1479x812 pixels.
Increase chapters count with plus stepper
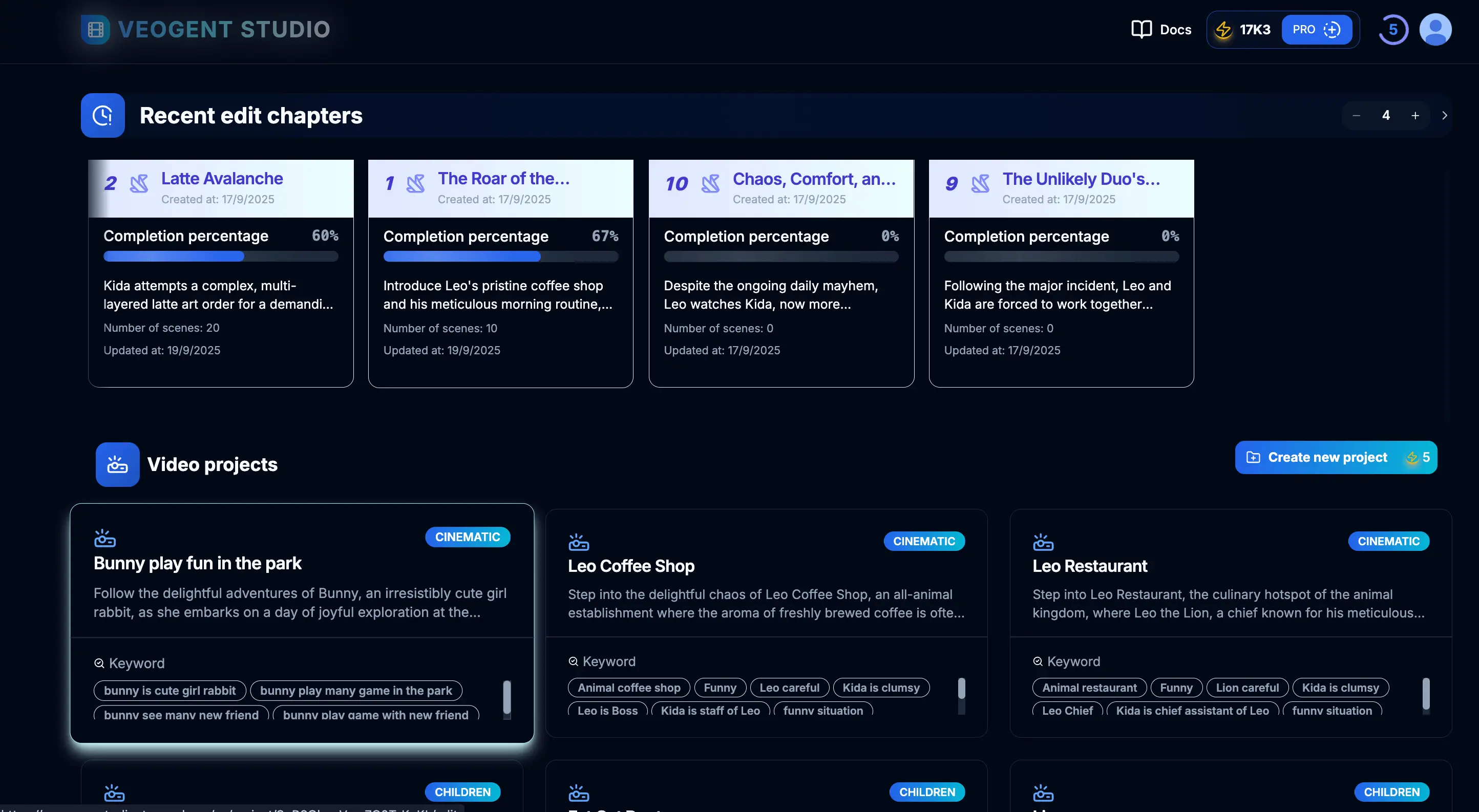[x=1415, y=115]
